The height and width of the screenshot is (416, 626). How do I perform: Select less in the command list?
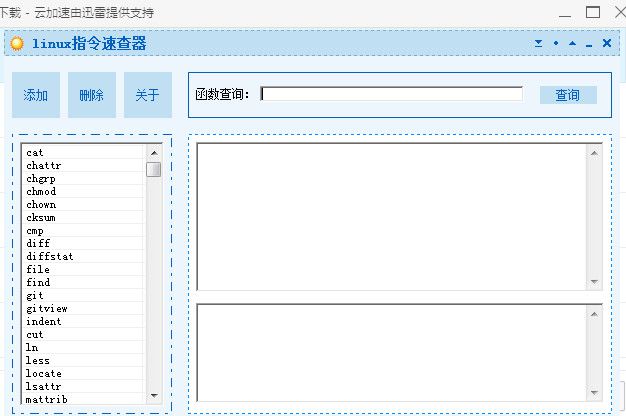[83, 360]
